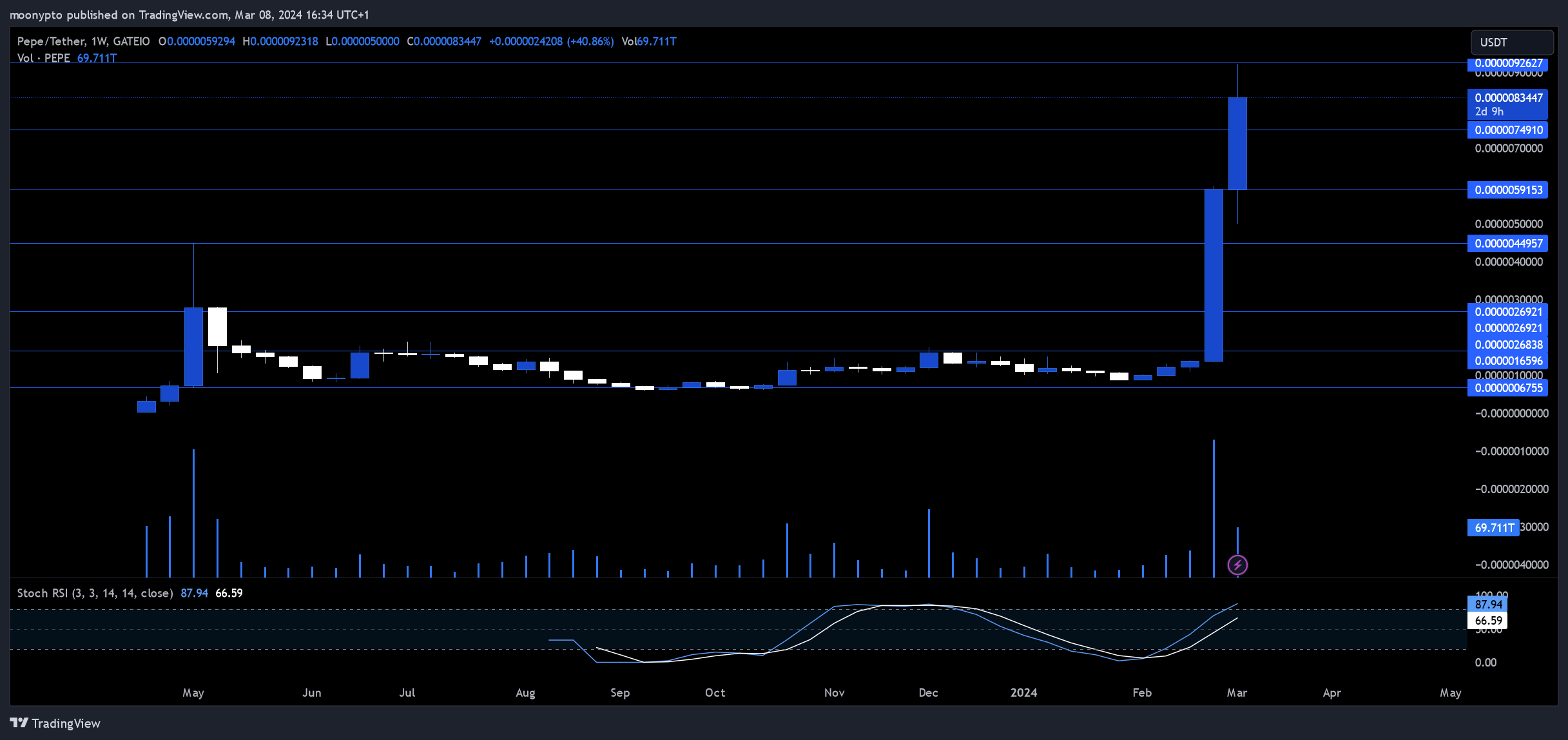Click the high value H0.0000092318 in header

point(280,41)
